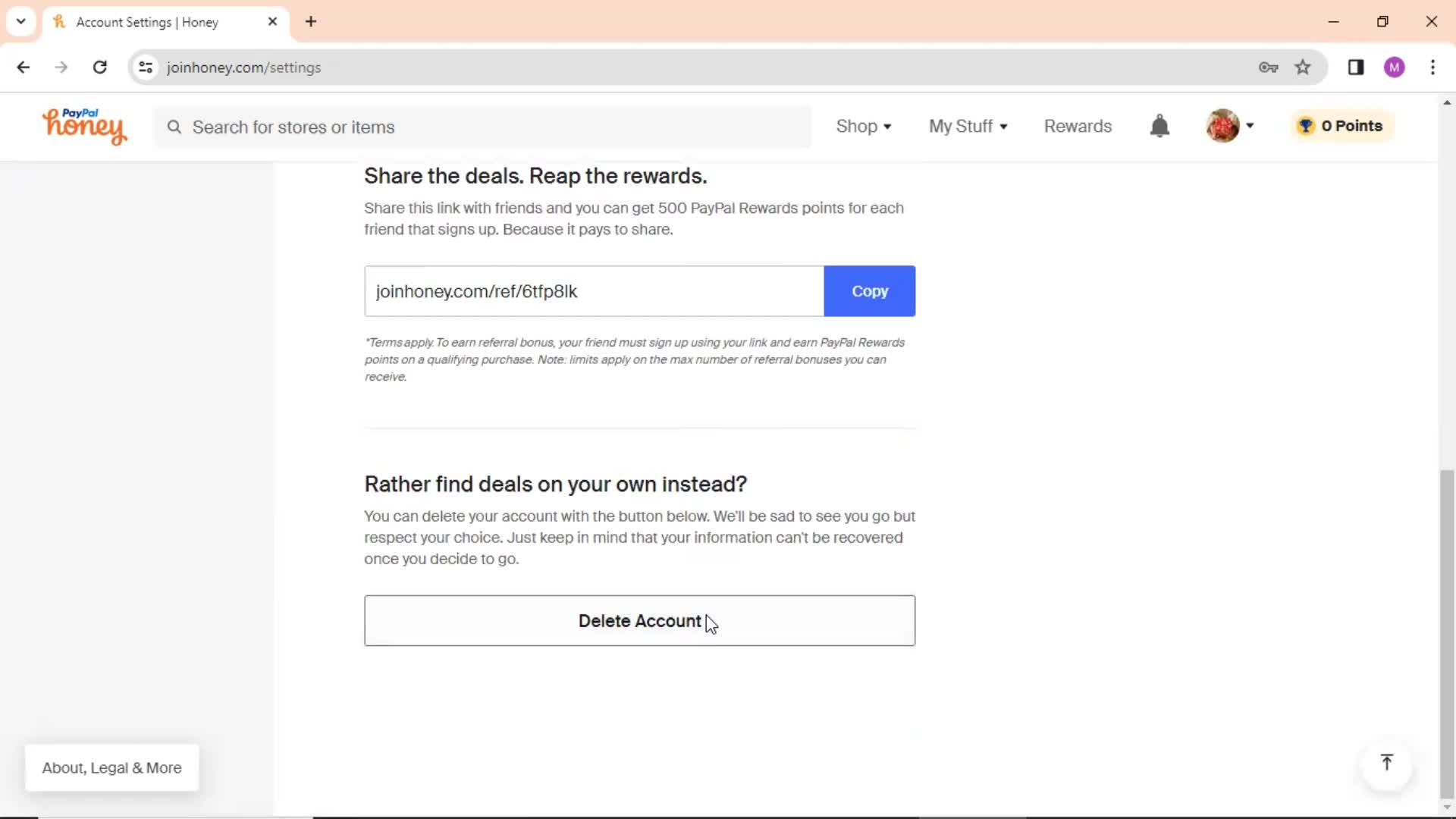Click the Rewards navigation icon
The width and height of the screenshot is (1456, 819).
1078,125
